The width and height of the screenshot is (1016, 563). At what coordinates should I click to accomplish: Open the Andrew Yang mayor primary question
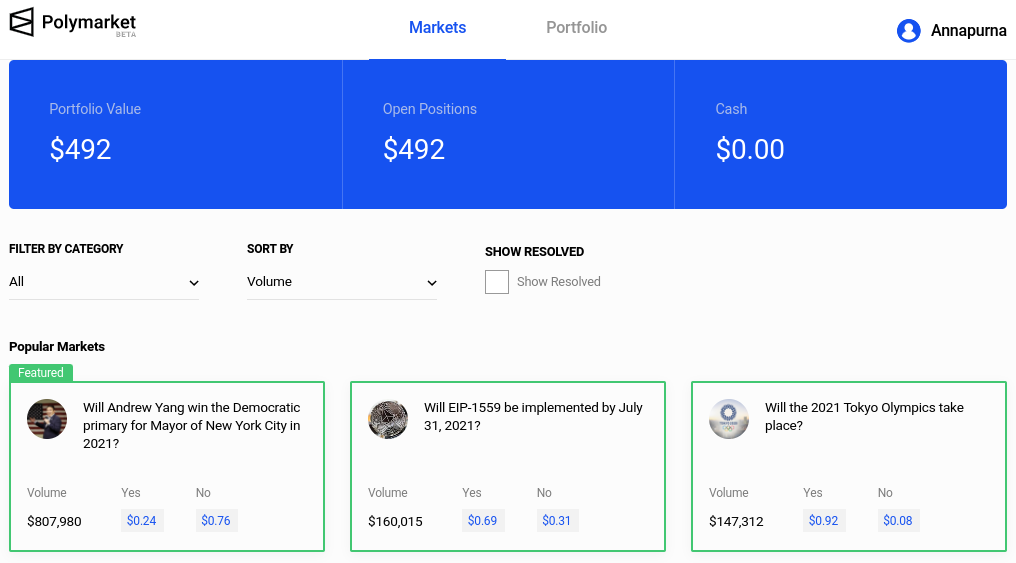point(192,426)
